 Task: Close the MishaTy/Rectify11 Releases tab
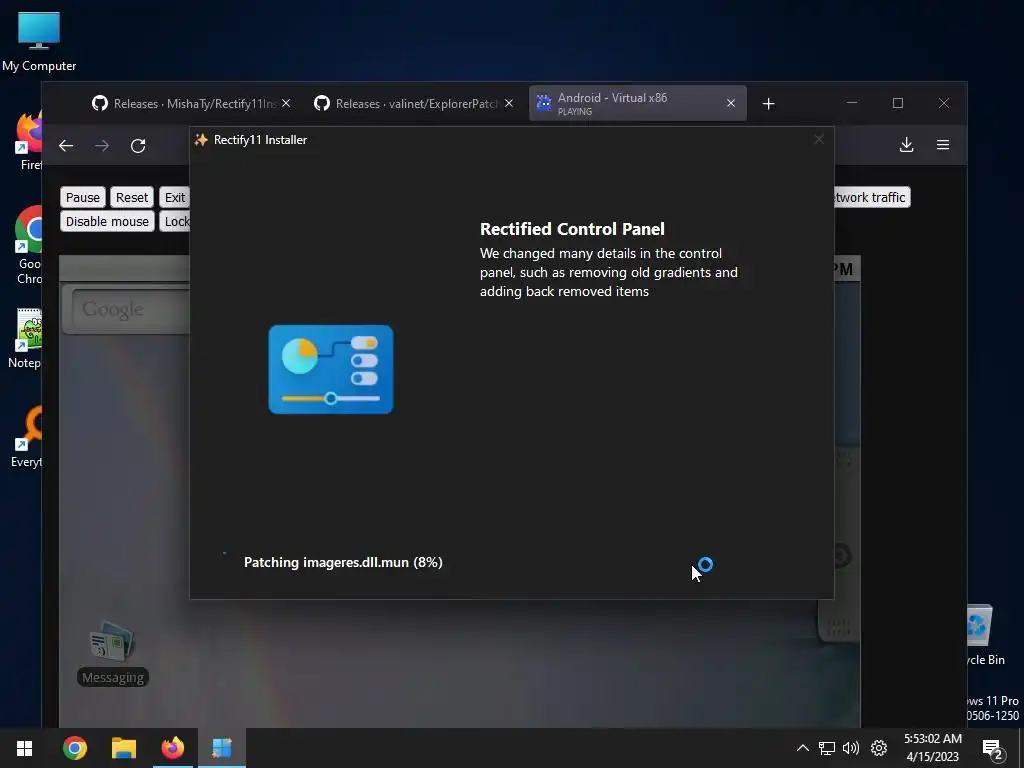(286, 103)
